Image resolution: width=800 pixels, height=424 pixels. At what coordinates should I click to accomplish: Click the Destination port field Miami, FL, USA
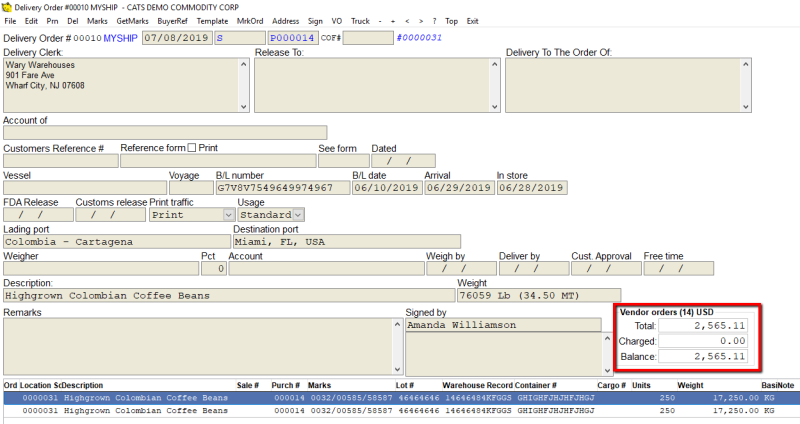pos(347,242)
